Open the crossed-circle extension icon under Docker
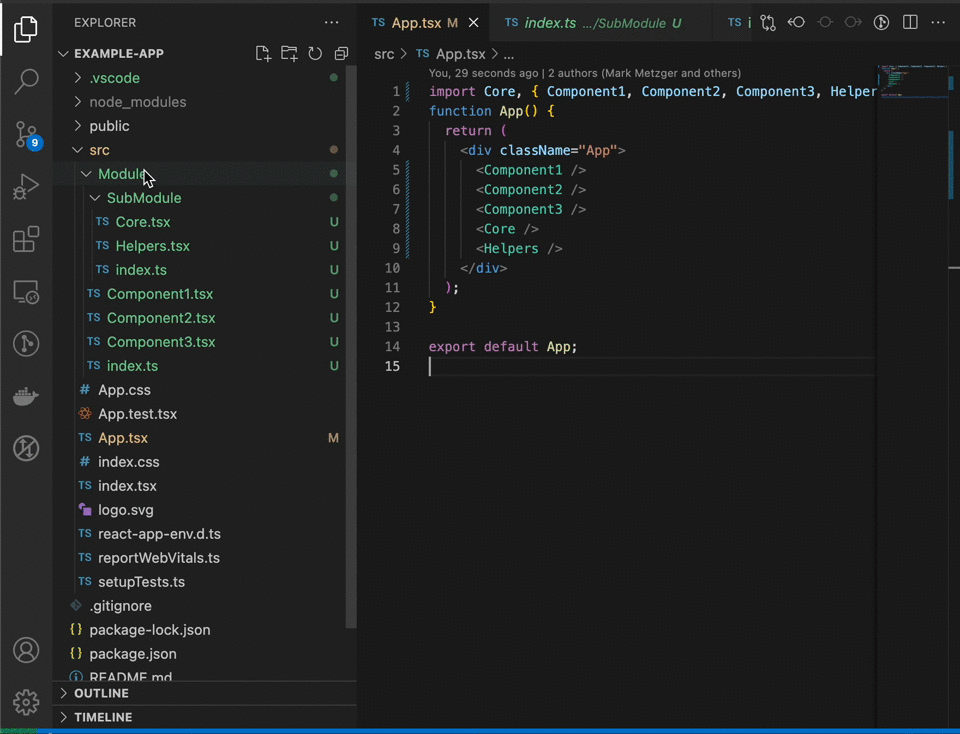The height and width of the screenshot is (734, 960). 26,448
